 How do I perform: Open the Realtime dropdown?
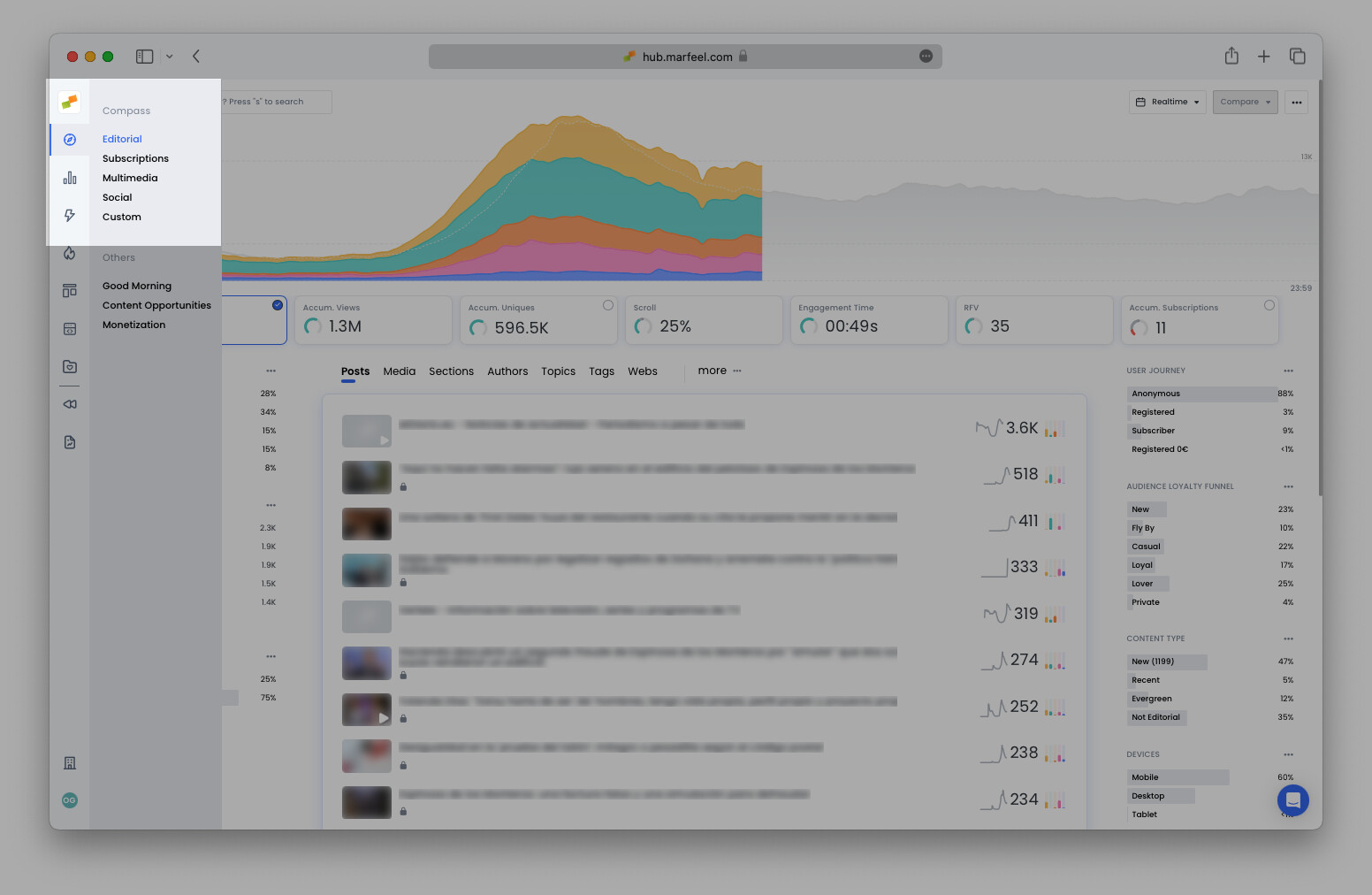(1167, 102)
